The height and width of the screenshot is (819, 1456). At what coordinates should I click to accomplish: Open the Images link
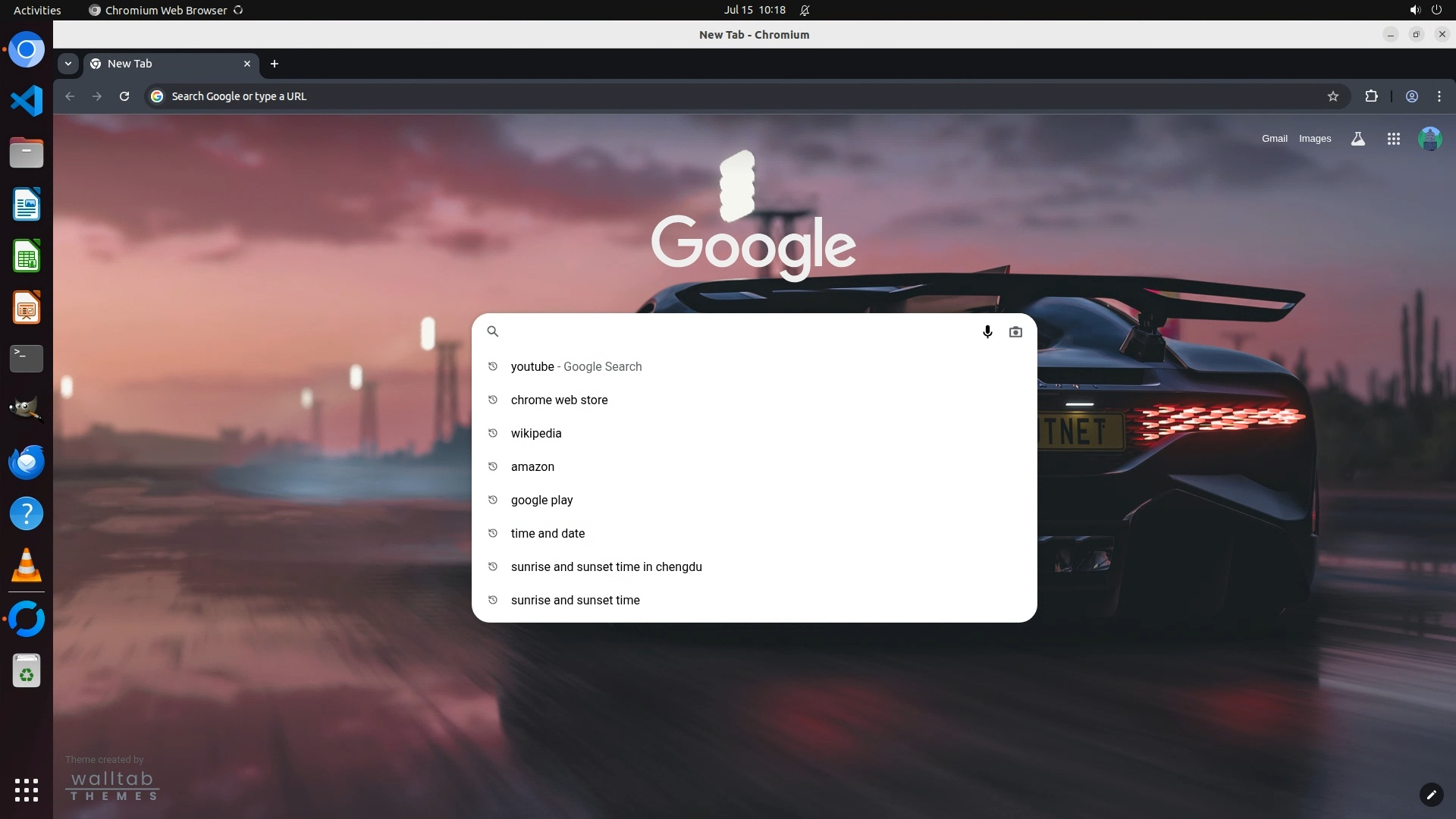[1314, 139]
